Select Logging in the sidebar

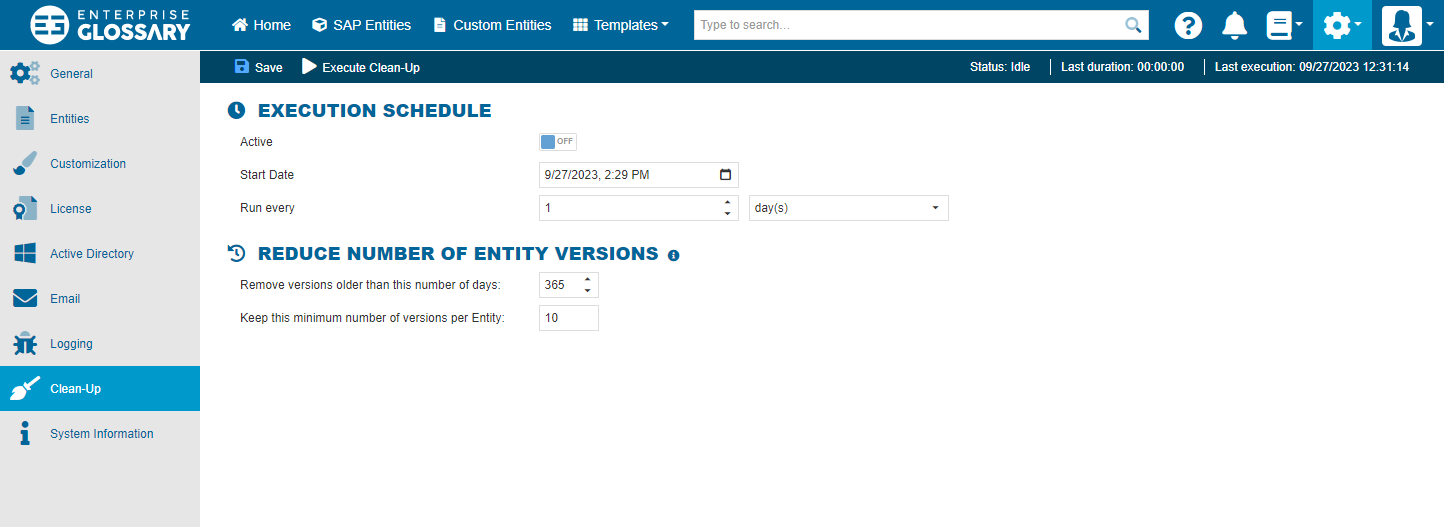click(71, 344)
